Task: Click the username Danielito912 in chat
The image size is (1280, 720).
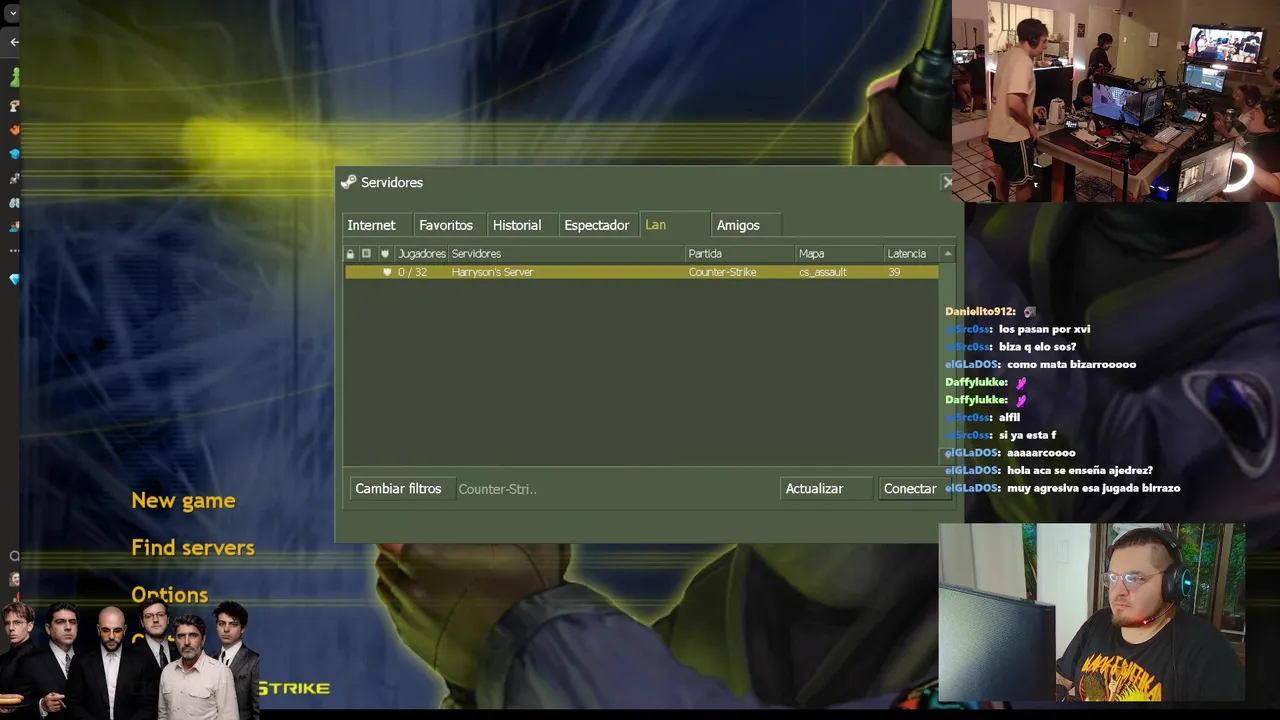Action: (x=980, y=312)
